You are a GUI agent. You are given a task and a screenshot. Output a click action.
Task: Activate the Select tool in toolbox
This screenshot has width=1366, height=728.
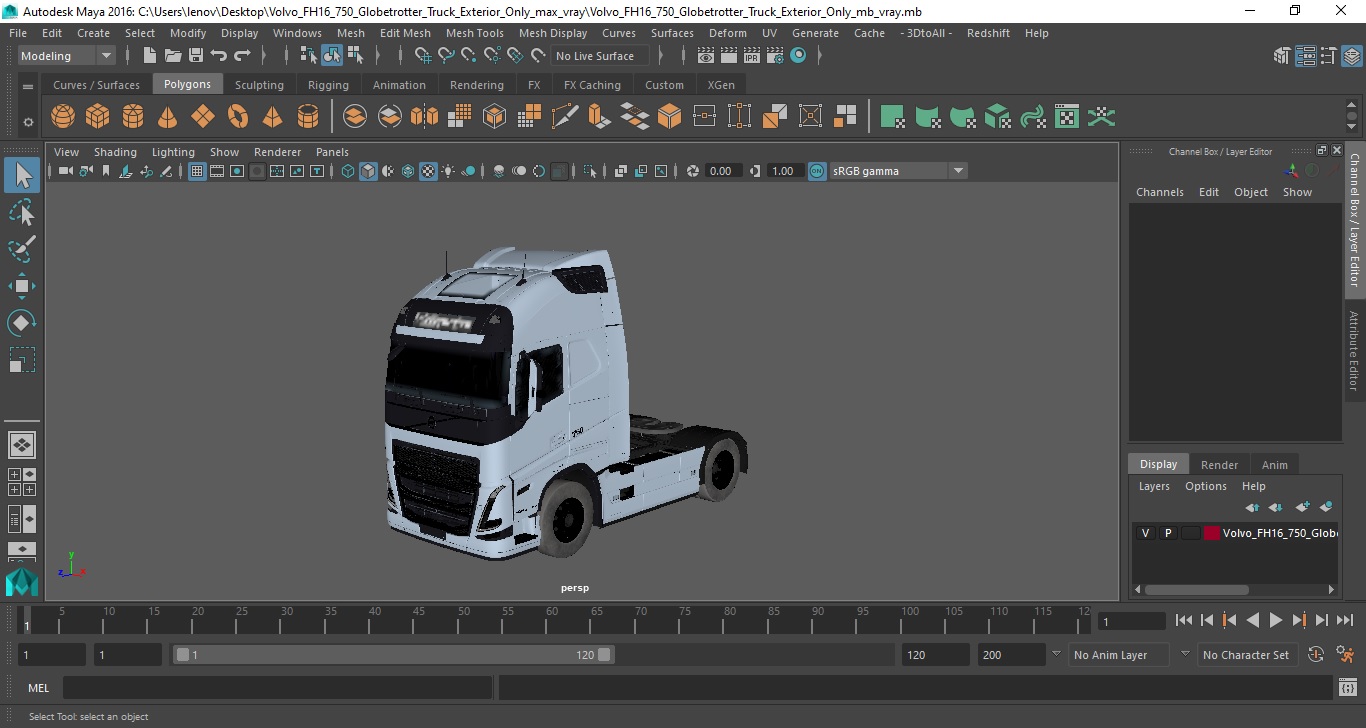[x=22, y=176]
